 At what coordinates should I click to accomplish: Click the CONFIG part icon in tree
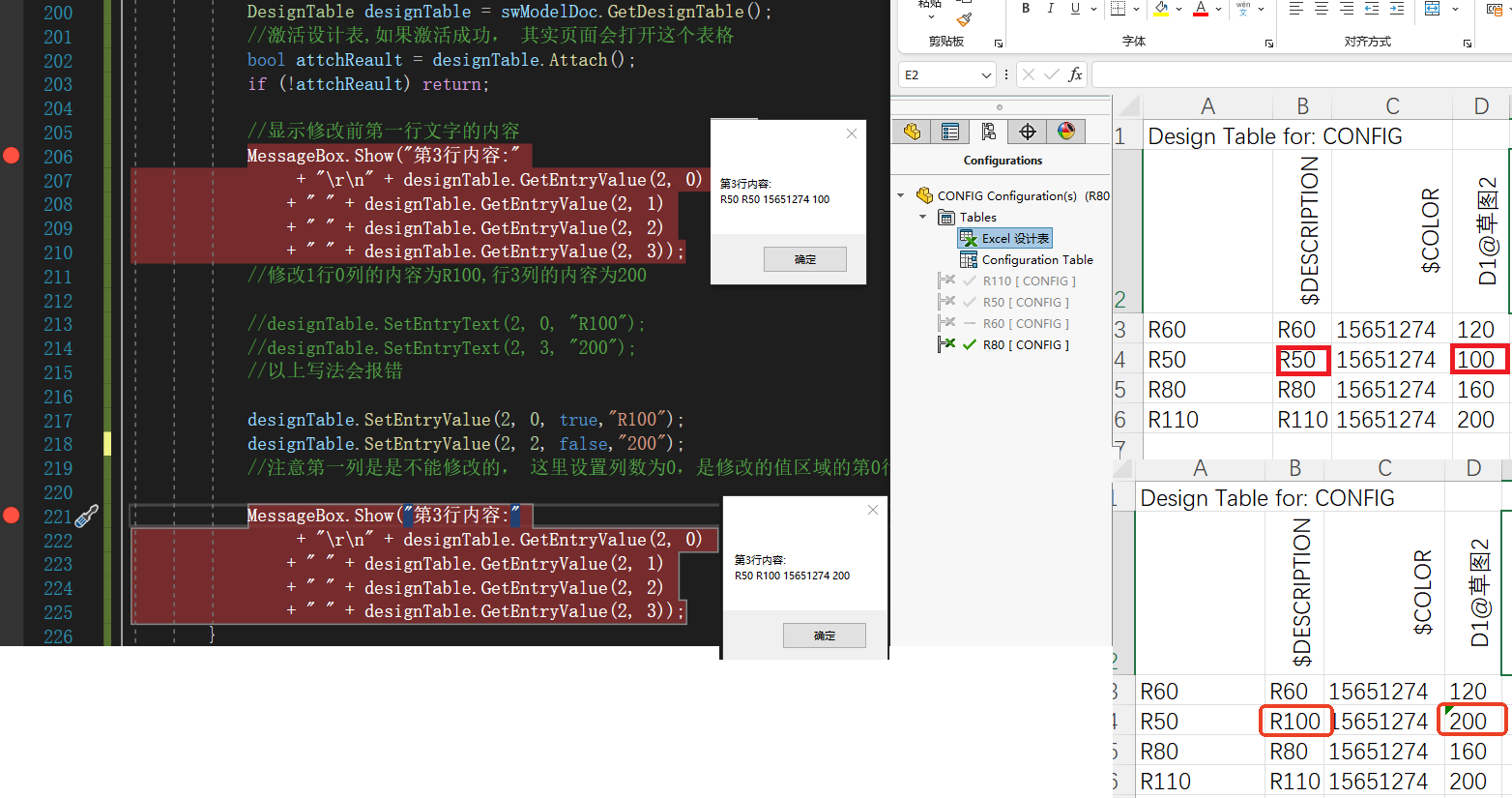pyautogui.click(x=924, y=195)
